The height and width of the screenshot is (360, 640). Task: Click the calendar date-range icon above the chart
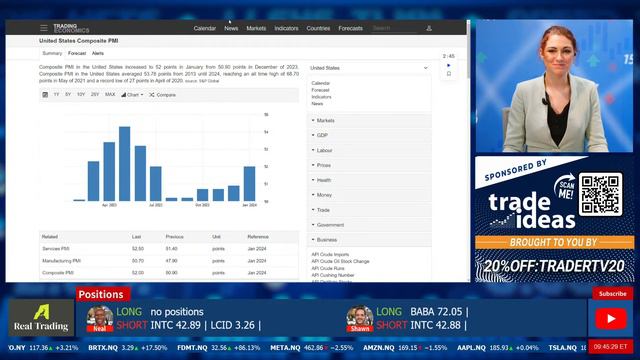click(45, 95)
